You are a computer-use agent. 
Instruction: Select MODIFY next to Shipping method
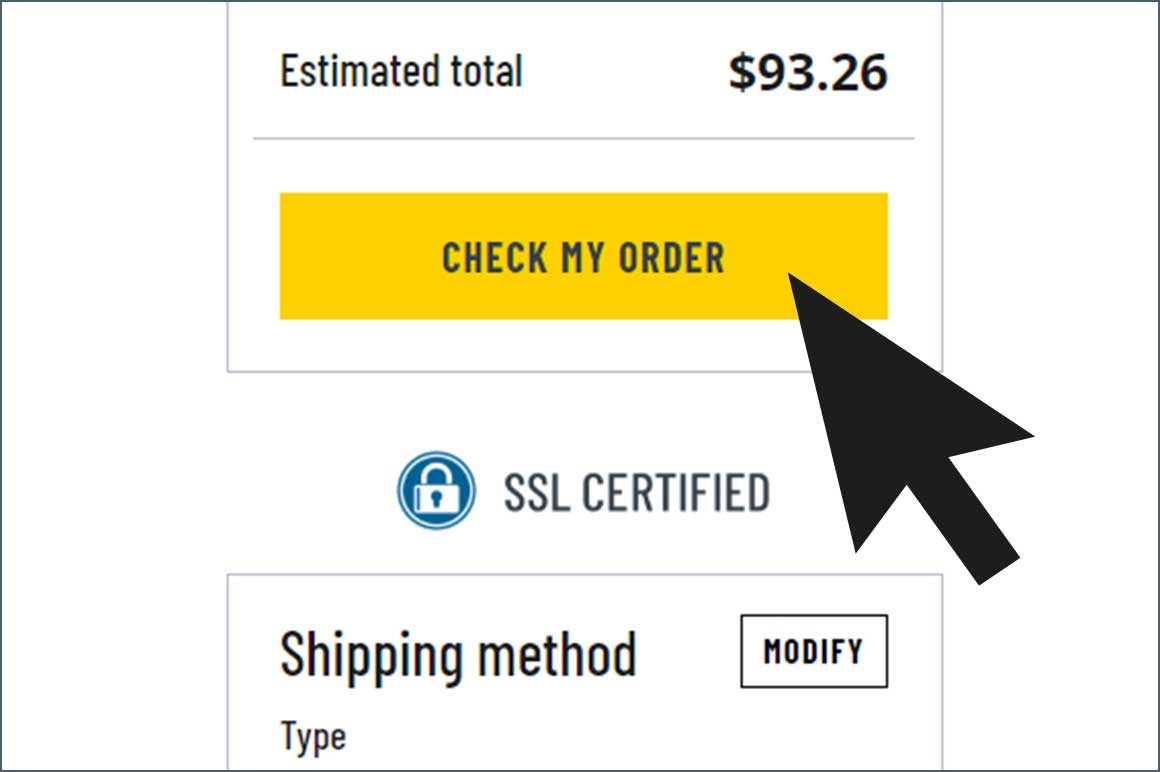pyautogui.click(x=814, y=651)
